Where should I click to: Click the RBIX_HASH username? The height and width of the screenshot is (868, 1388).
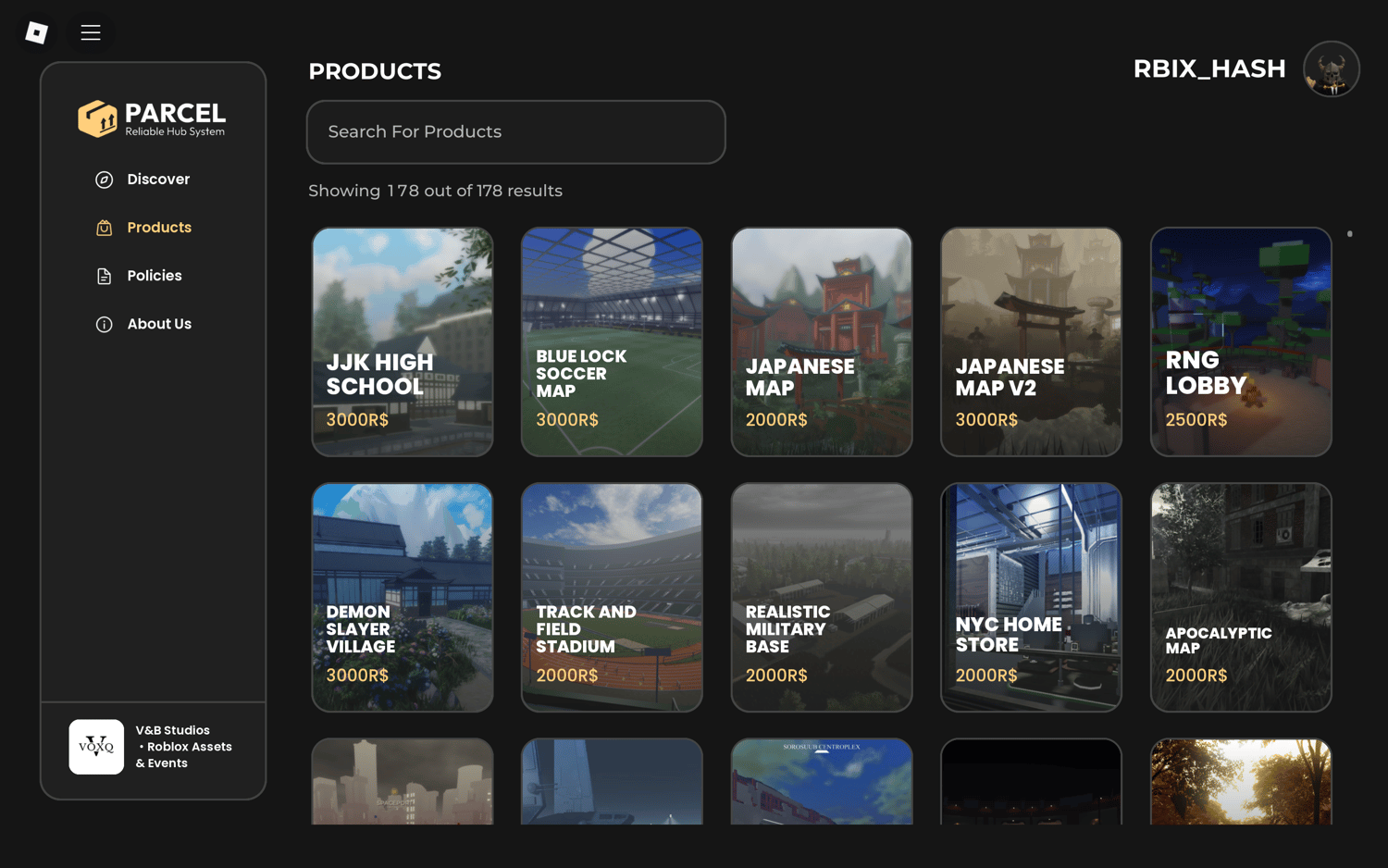coord(1208,69)
